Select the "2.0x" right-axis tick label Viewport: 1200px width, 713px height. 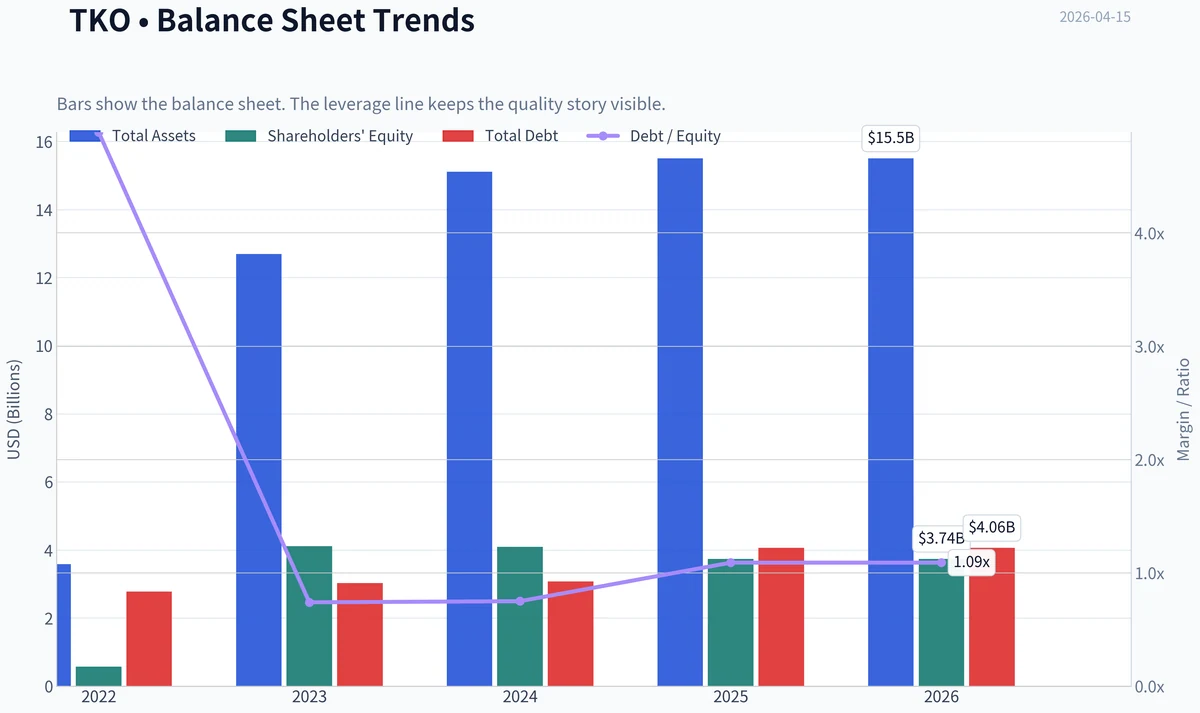pos(1151,460)
